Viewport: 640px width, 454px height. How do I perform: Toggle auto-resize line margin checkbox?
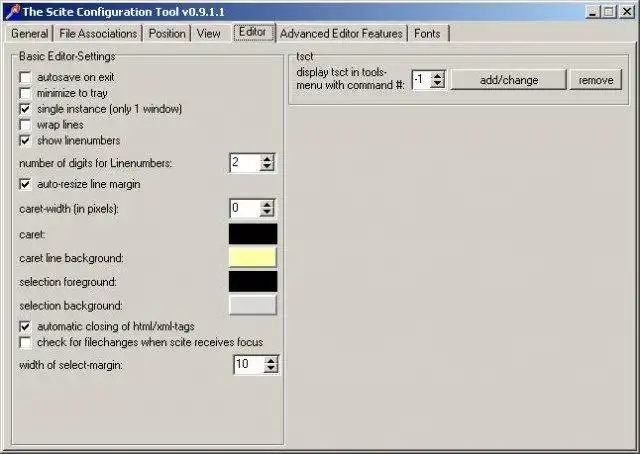point(25,184)
